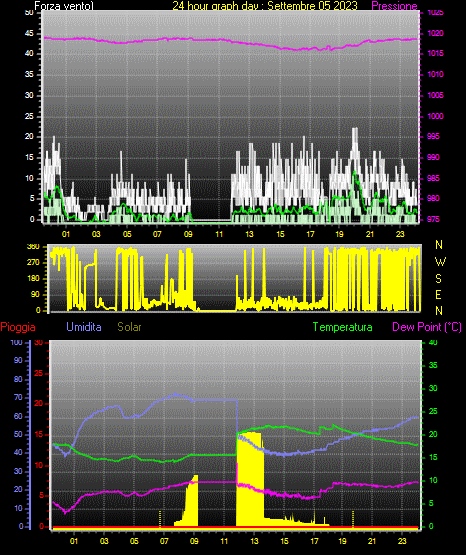
Task: Click the '24 hour graph day : Settembre 05 2023' heading
Action: click(265, 6)
